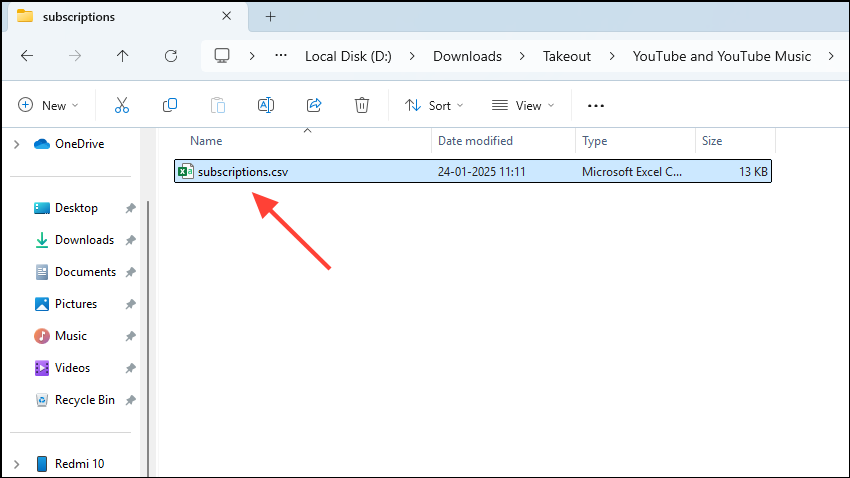Click the pin icon beside Pictures
Screen dimensions: 850x478
click(131, 304)
